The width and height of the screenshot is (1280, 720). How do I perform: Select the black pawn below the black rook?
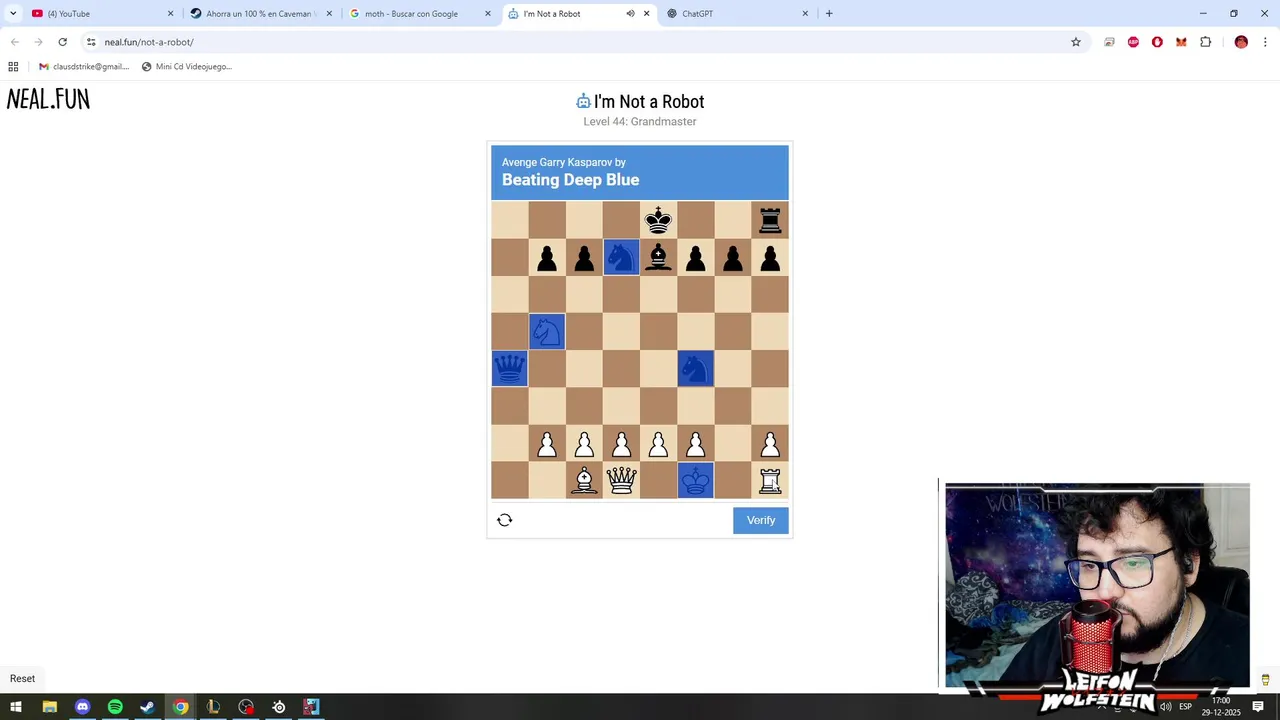(770, 257)
